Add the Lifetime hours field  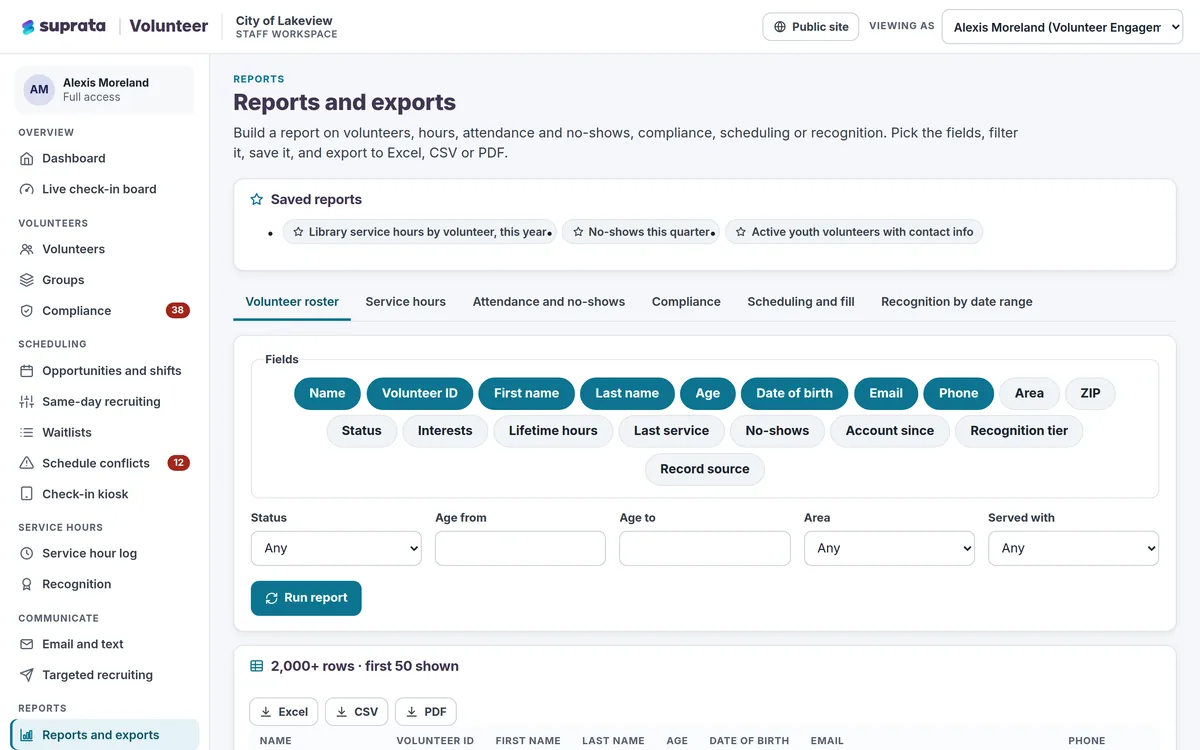click(553, 431)
